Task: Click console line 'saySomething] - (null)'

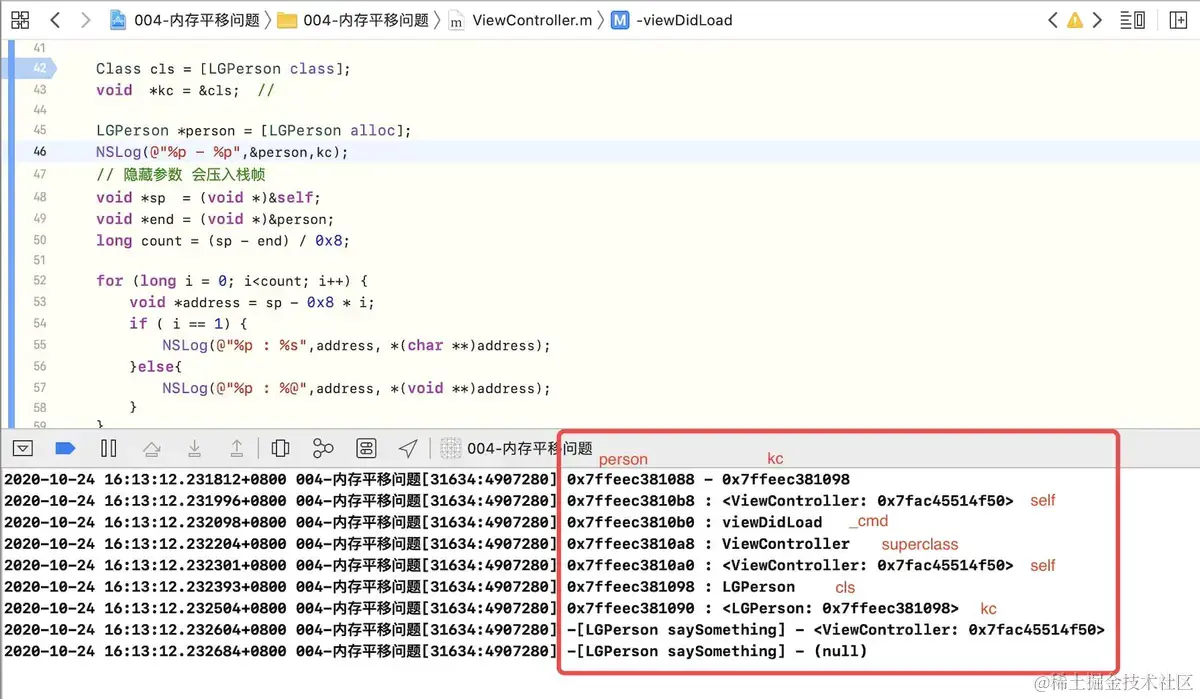Action: coord(717,651)
